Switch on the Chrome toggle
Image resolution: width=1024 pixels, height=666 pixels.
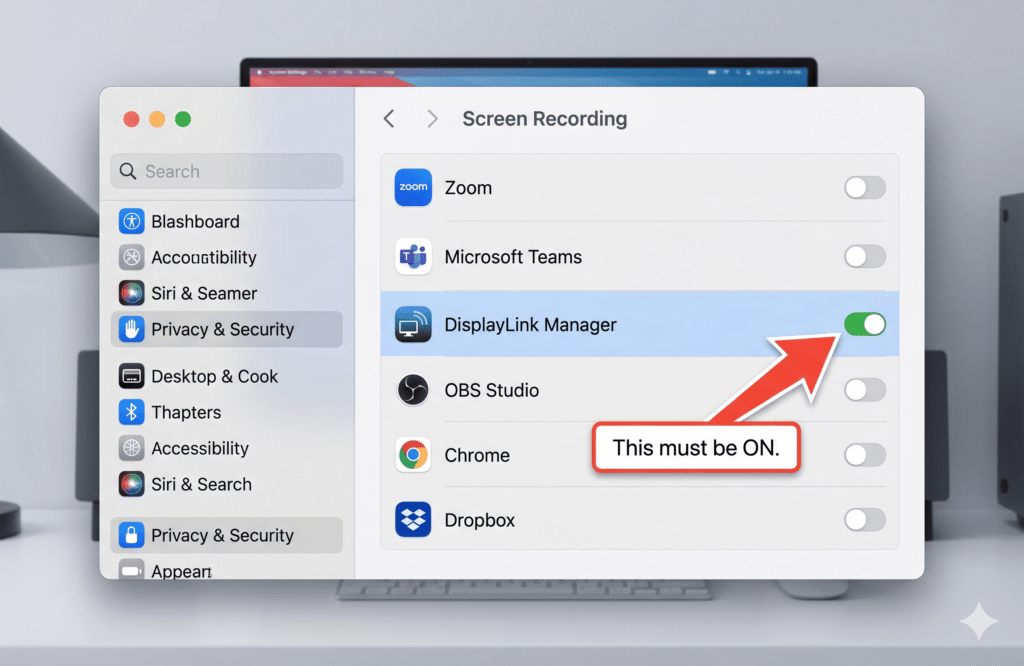tap(865, 454)
